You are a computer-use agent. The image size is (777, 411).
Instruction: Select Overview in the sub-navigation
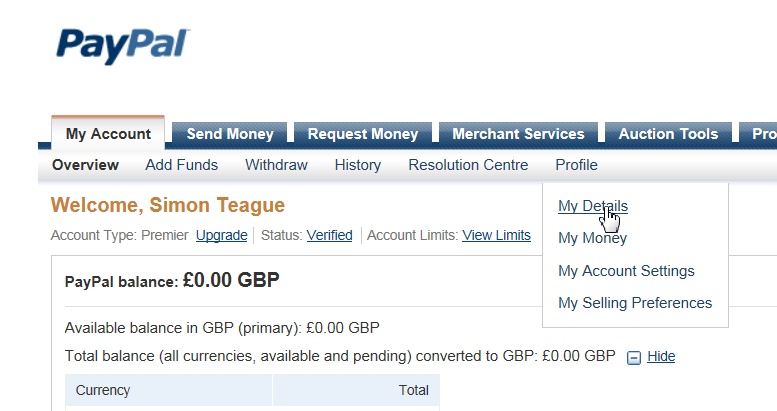click(x=85, y=165)
